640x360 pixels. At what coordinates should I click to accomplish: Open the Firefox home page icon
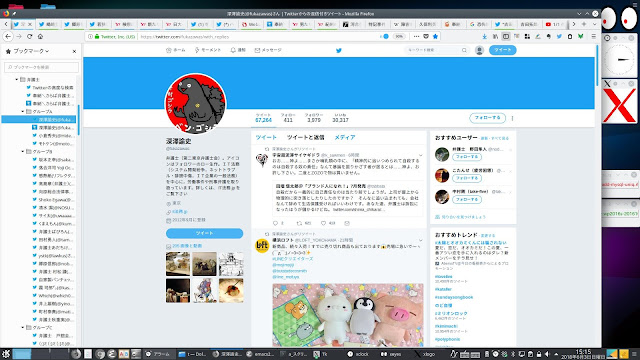pos(40,36)
